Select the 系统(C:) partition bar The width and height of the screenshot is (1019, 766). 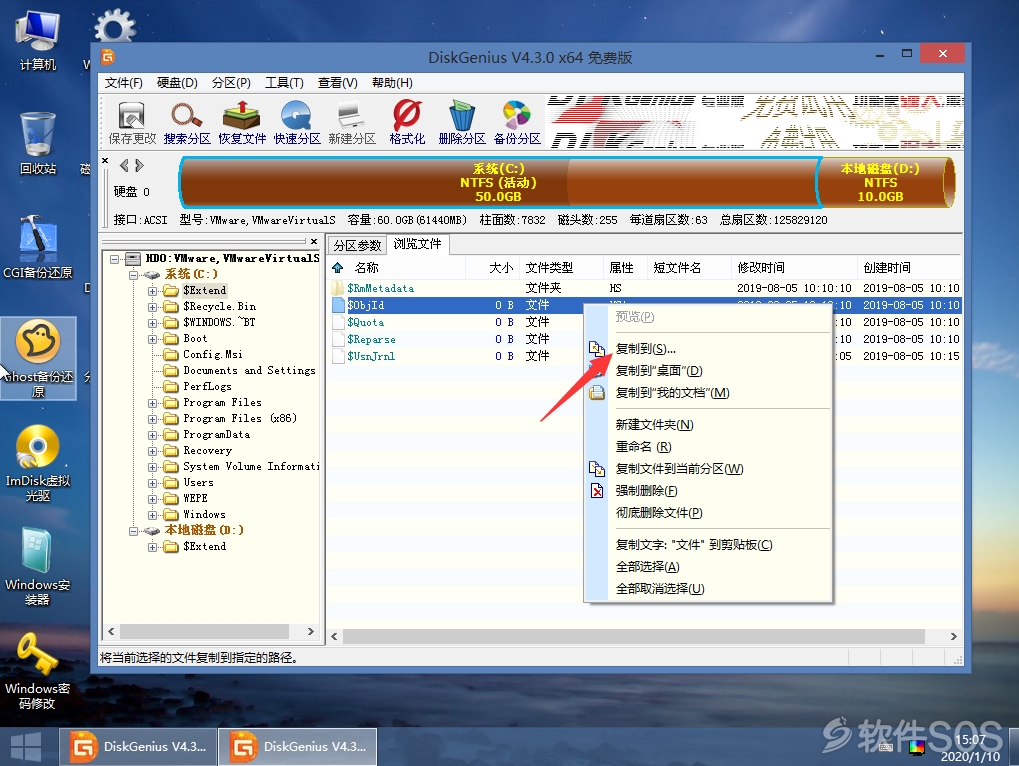pyautogui.click(x=498, y=183)
